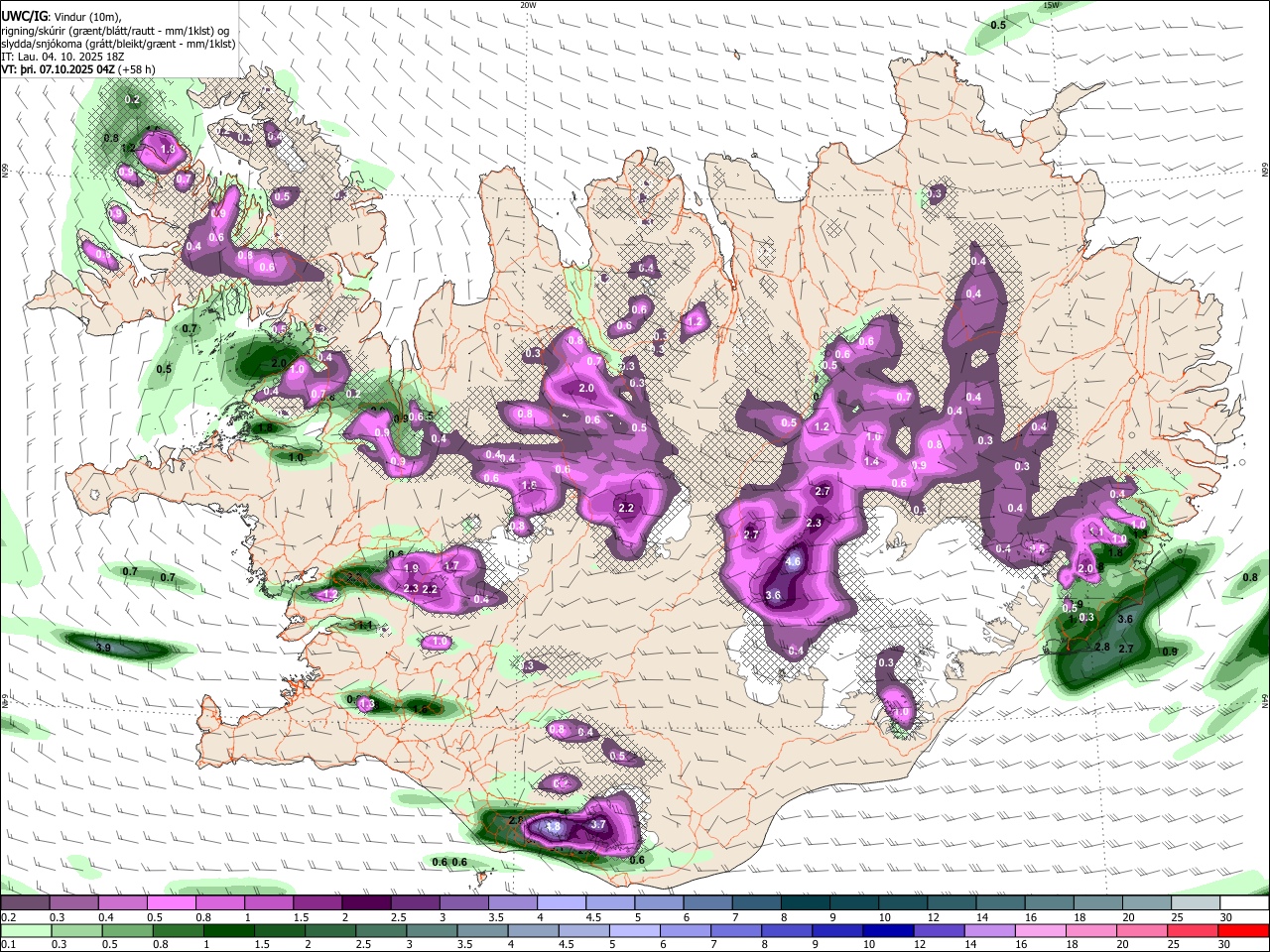Click the "25" label on the rain scale
1270x952 pixels.
pyautogui.click(x=1176, y=944)
